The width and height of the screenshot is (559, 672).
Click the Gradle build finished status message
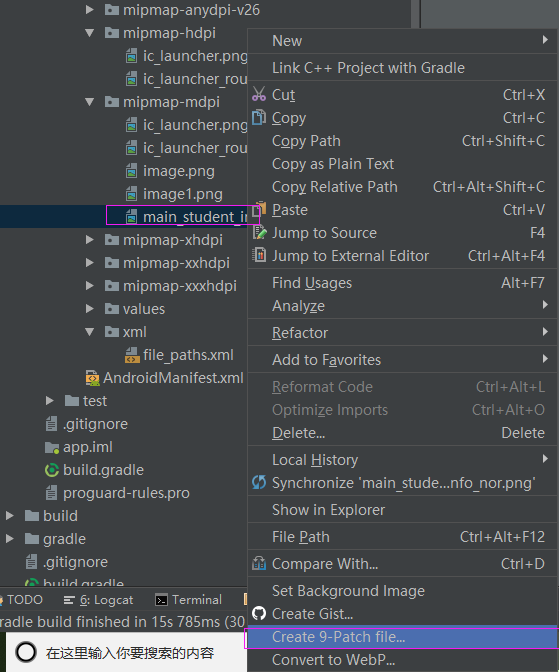122,621
